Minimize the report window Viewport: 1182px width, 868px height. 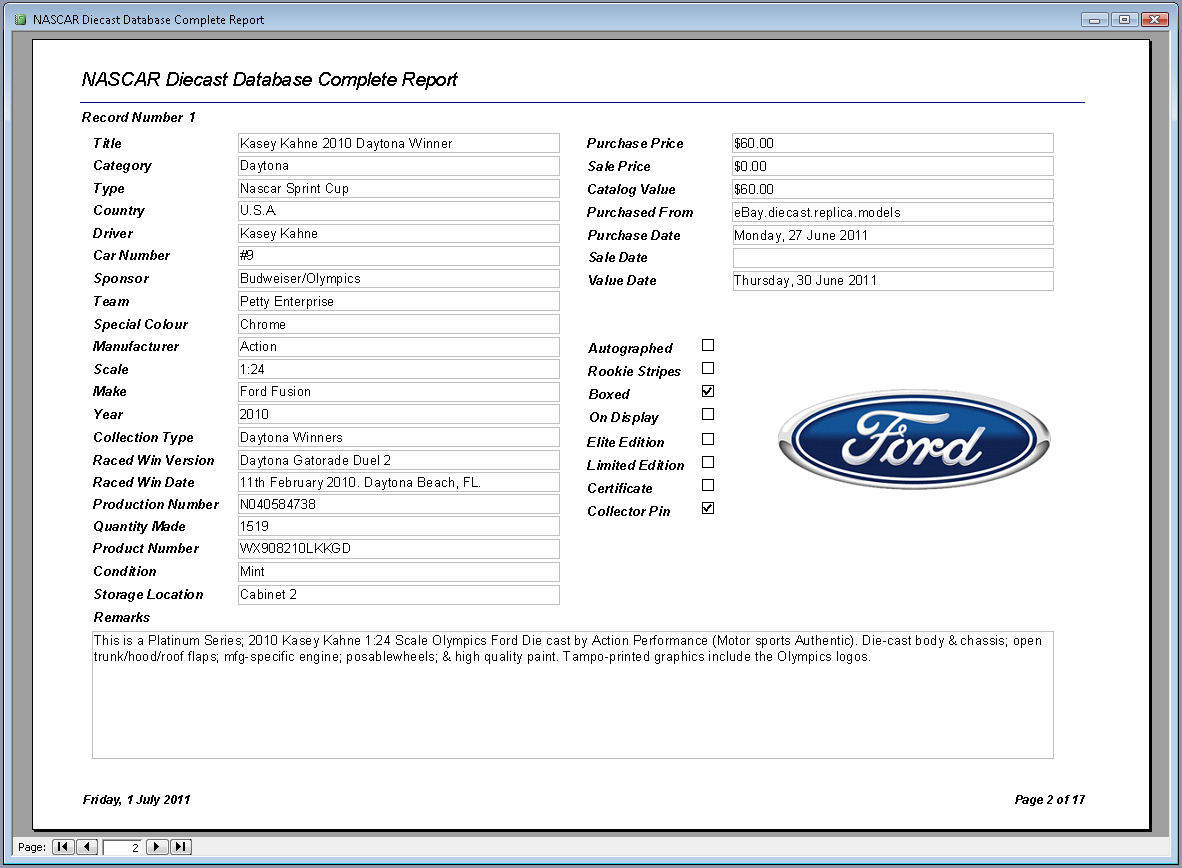pos(1095,20)
